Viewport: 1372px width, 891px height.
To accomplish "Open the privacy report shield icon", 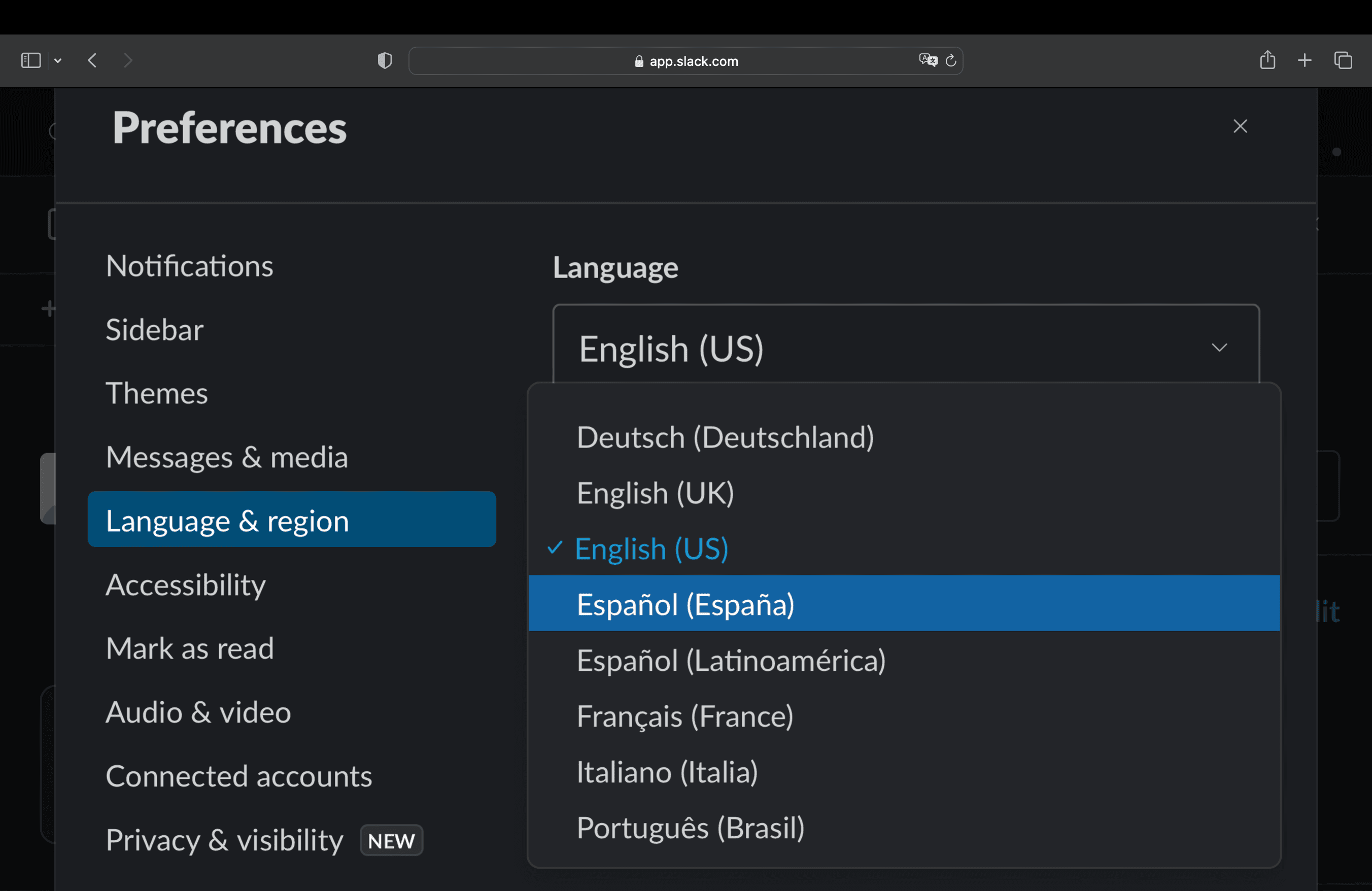I will [x=384, y=60].
